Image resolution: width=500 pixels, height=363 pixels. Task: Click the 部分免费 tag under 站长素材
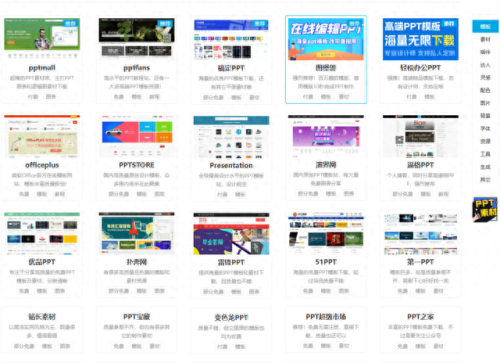point(24,346)
